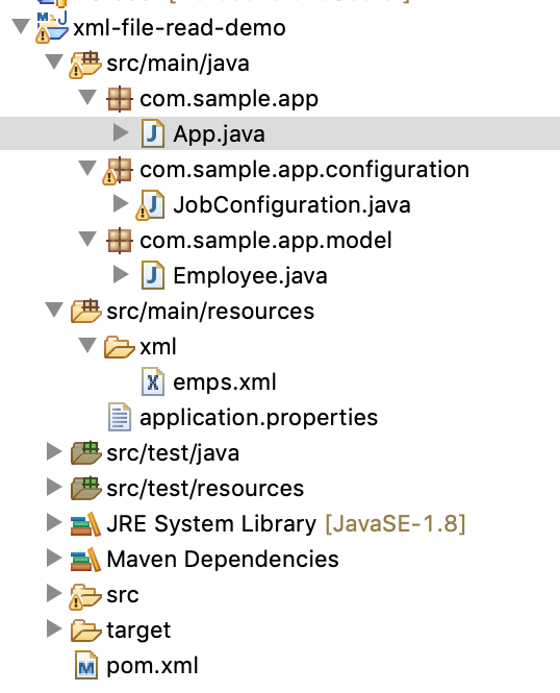Viewport: 560px width, 693px height.
Task: Click the src/test/java source folder icon
Action: point(86,453)
